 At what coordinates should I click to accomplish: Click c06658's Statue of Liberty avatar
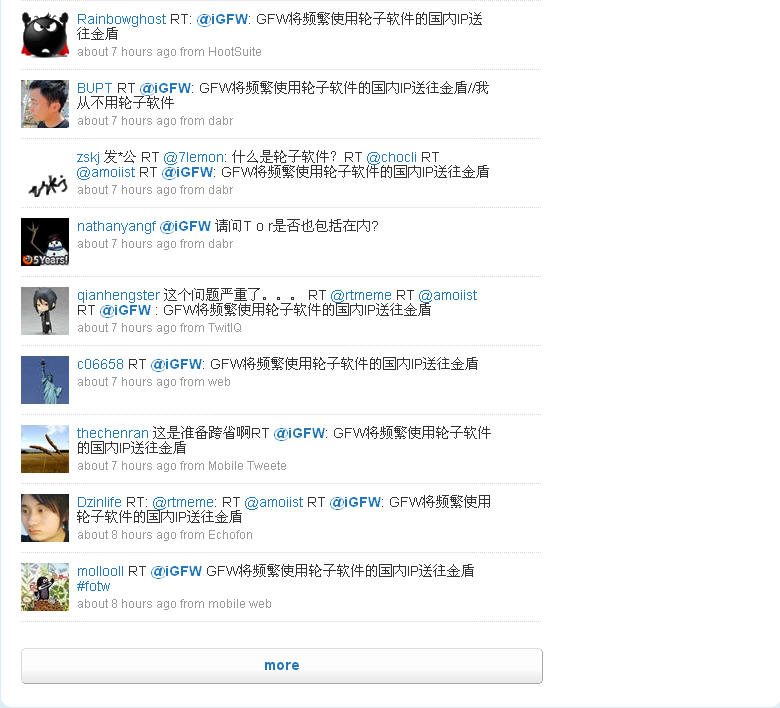[45, 380]
